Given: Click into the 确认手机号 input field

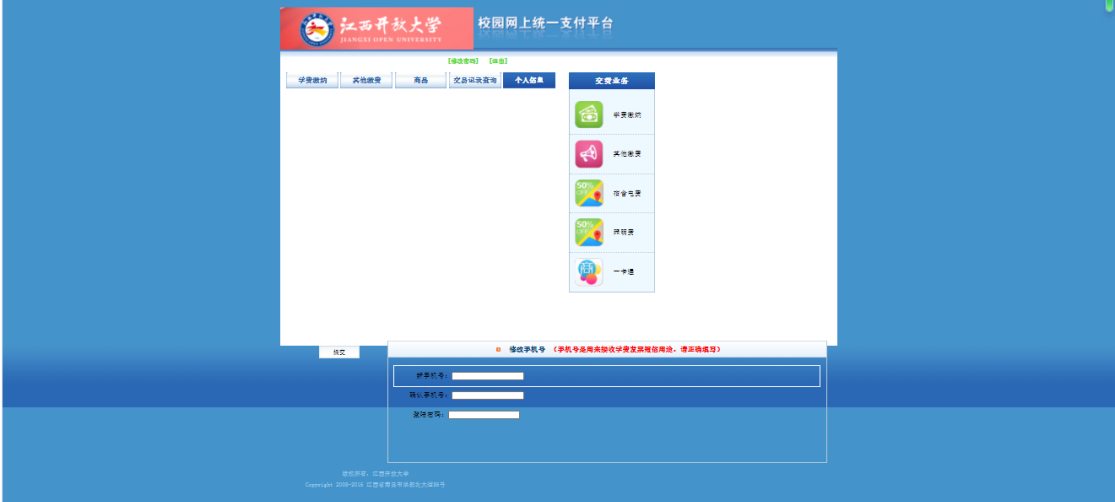Looking at the screenshot, I should (x=487, y=395).
